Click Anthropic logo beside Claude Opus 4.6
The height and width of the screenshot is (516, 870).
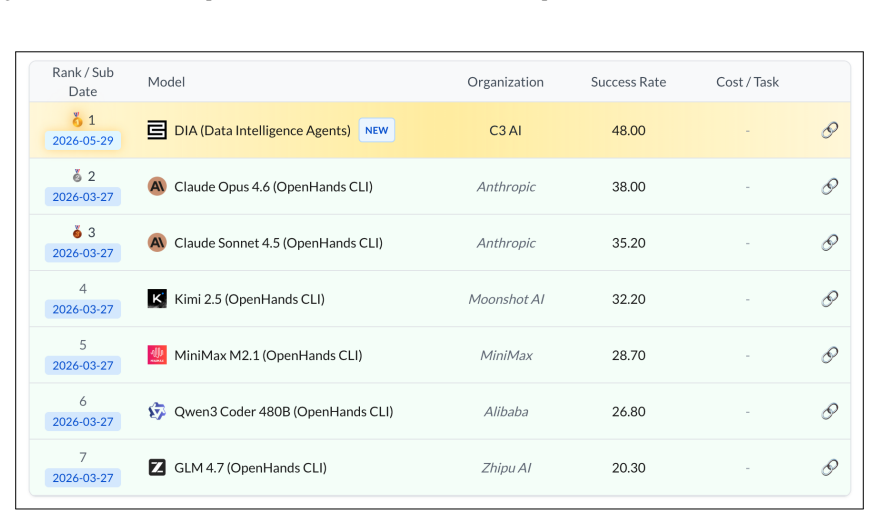157,186
